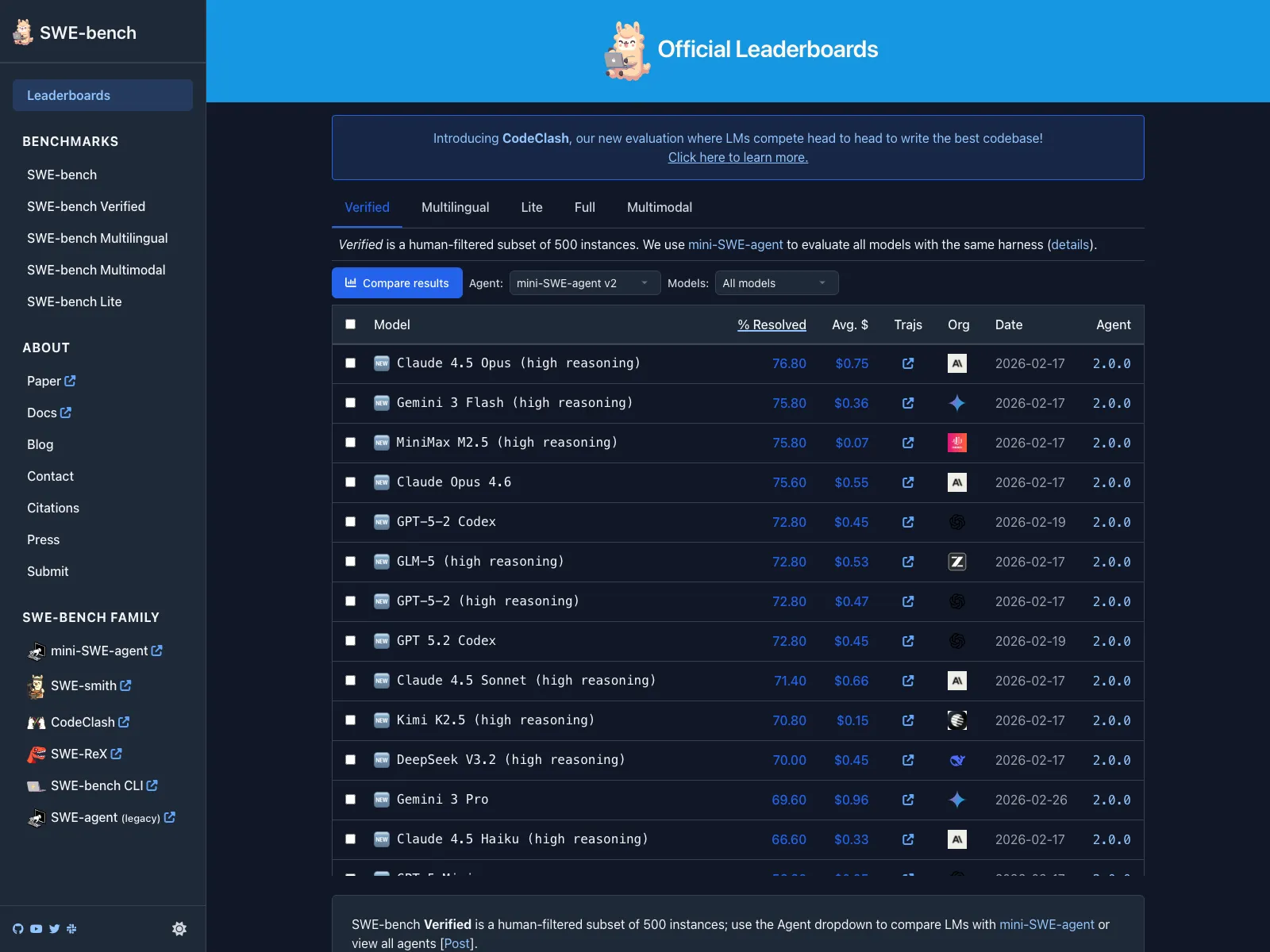The image size is (1270, 952).
Task: Tick the checkbox for MiniMax M2.5 row
Action: (x=350, y=443)
